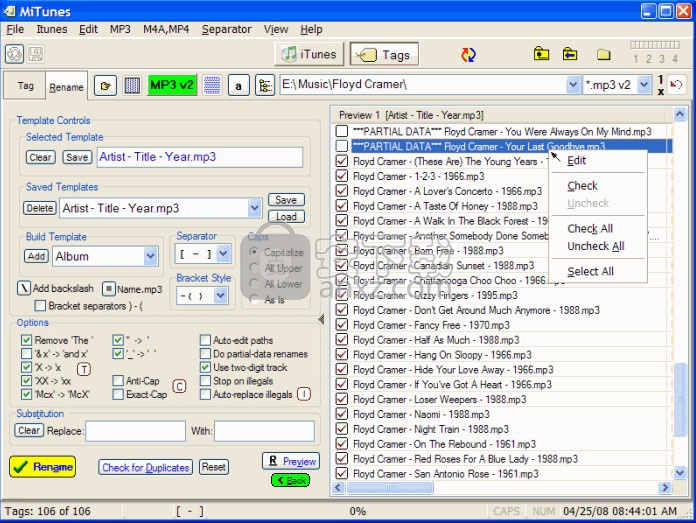Open the *.mp3 v2 file filter dropdown

point(644,84)
